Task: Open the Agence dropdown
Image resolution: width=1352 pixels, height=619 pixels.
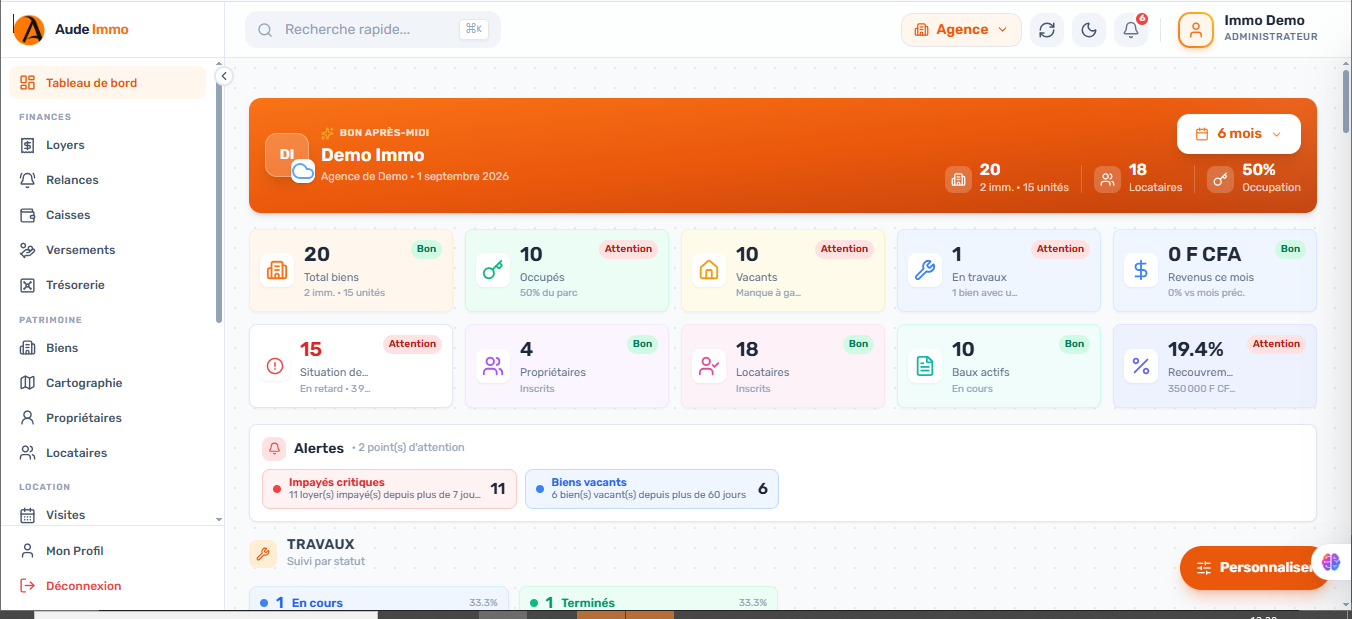Action: [x=961, y=30]
